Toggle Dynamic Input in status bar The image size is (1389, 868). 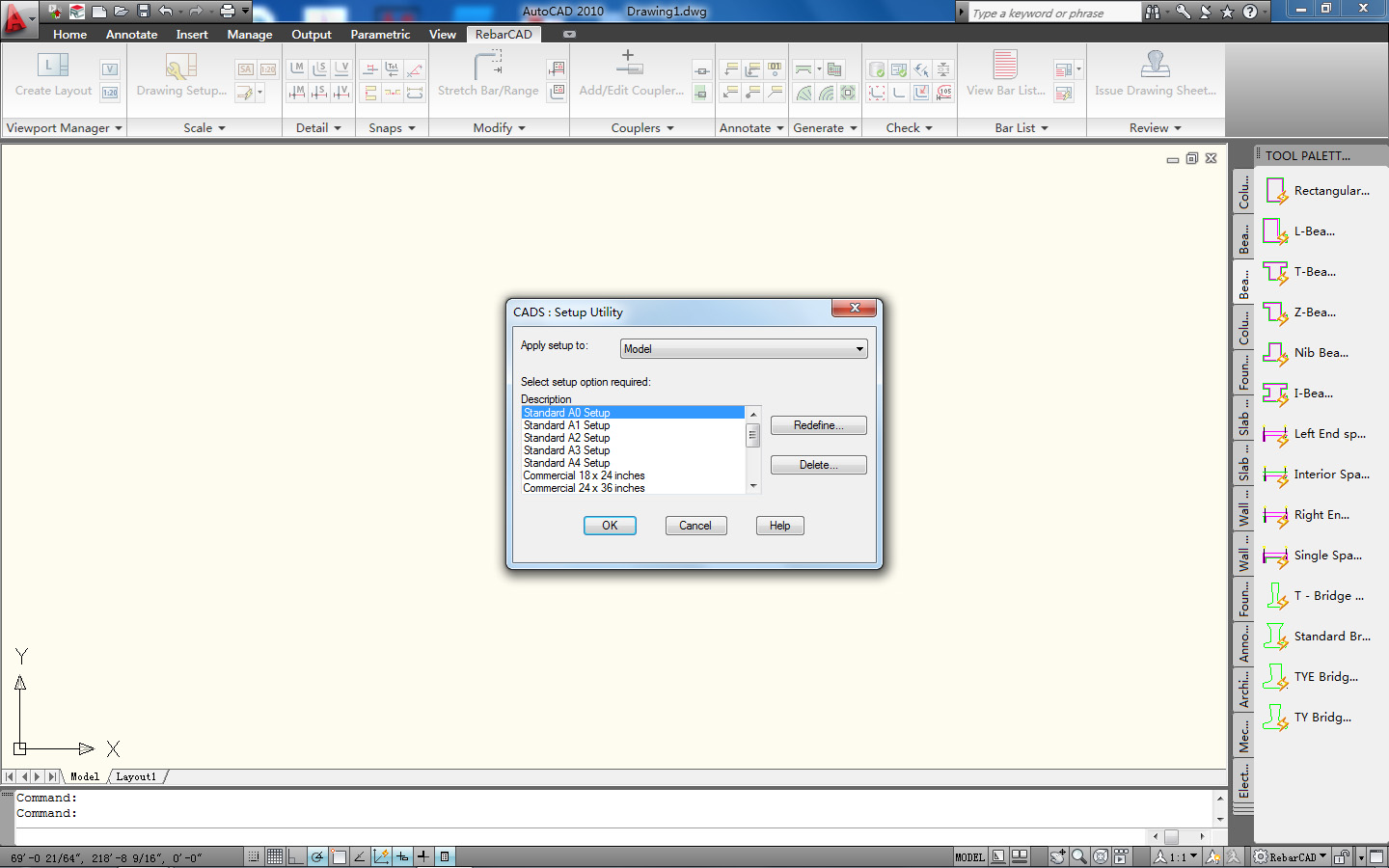pyautogui.click(x=402, y=856)
